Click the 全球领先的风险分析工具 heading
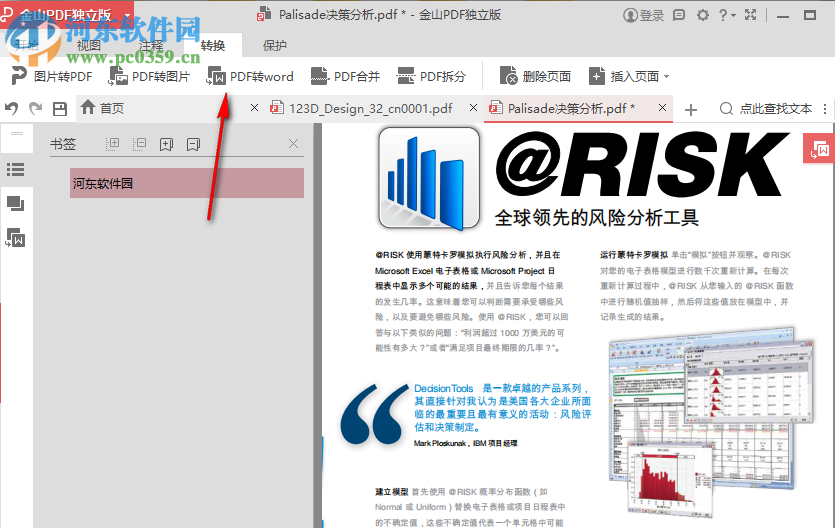Image resolution: width=835 pixels, height=528 pixels. [596, 218]
